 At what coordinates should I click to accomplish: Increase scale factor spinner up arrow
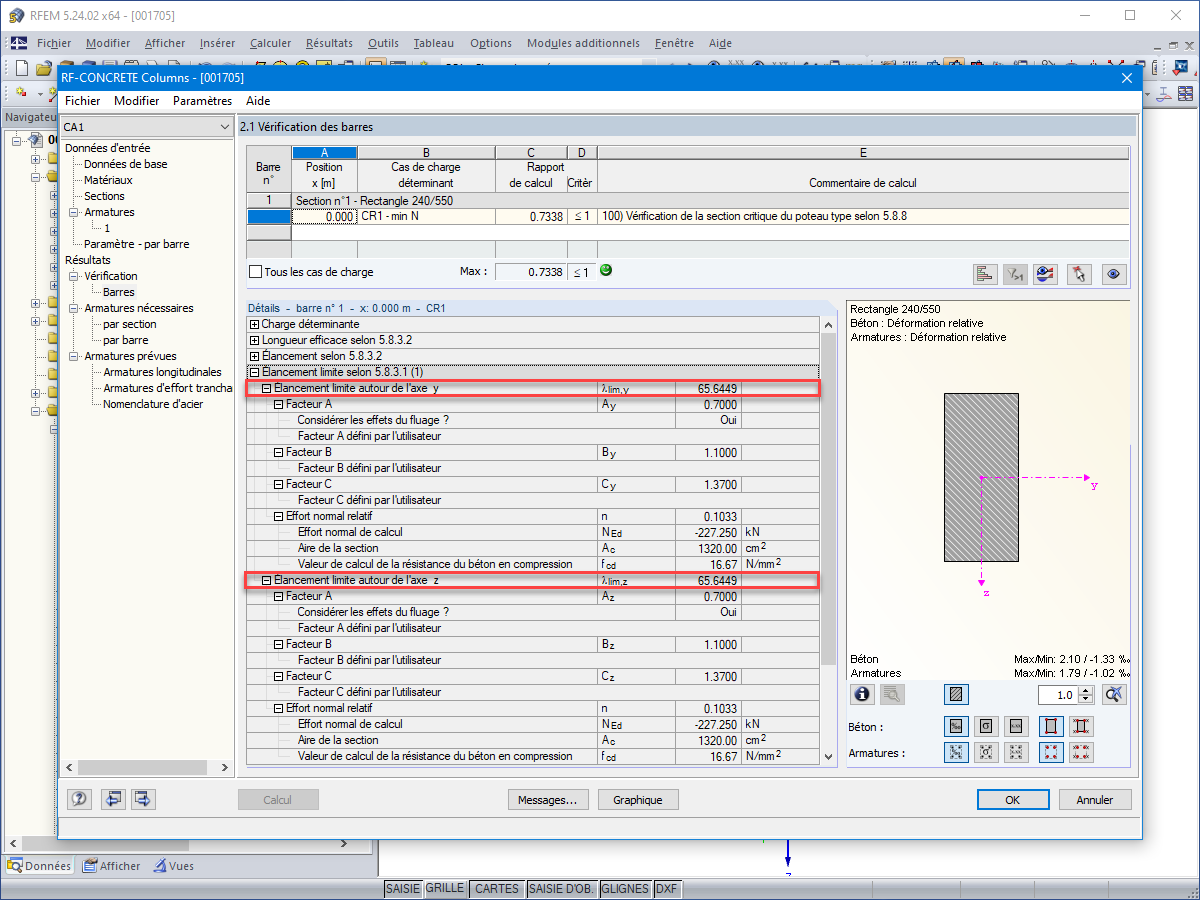click(1087, 690)
